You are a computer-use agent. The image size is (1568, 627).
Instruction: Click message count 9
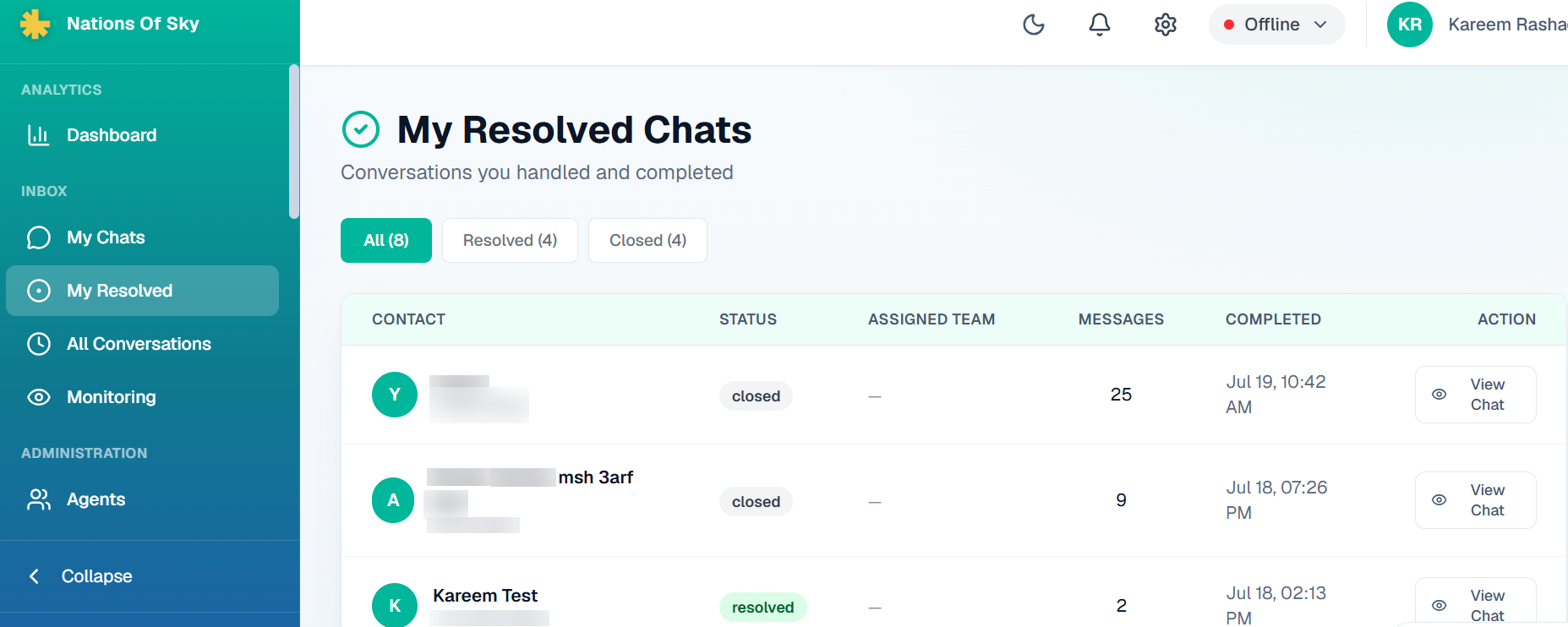(x=1121, y=500)
